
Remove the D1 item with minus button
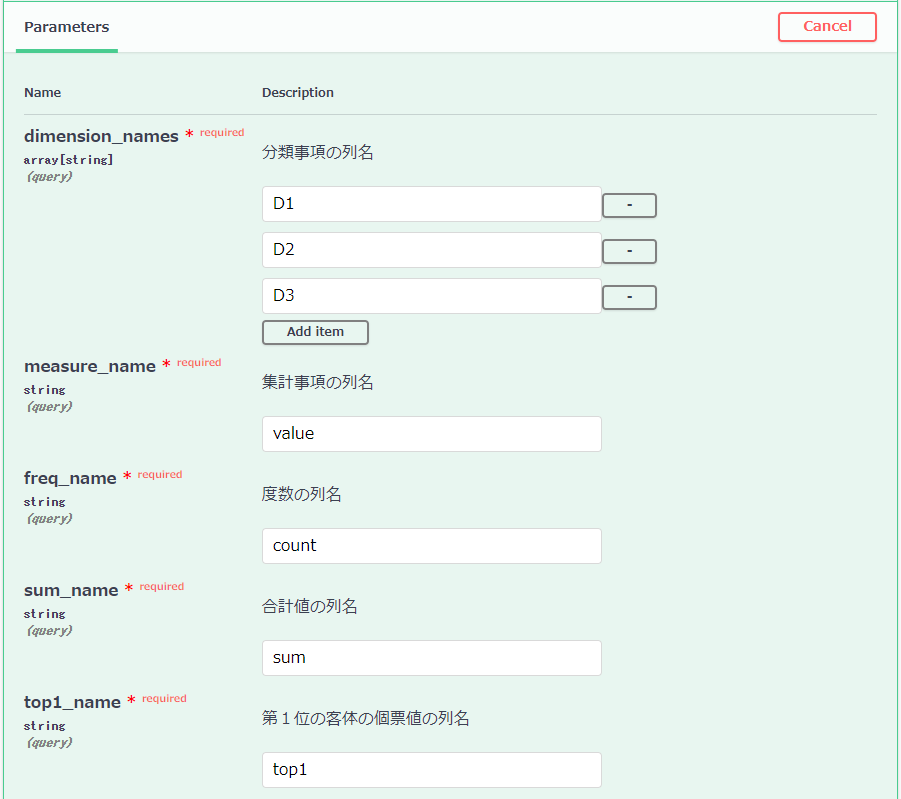[x=629, y=205]
